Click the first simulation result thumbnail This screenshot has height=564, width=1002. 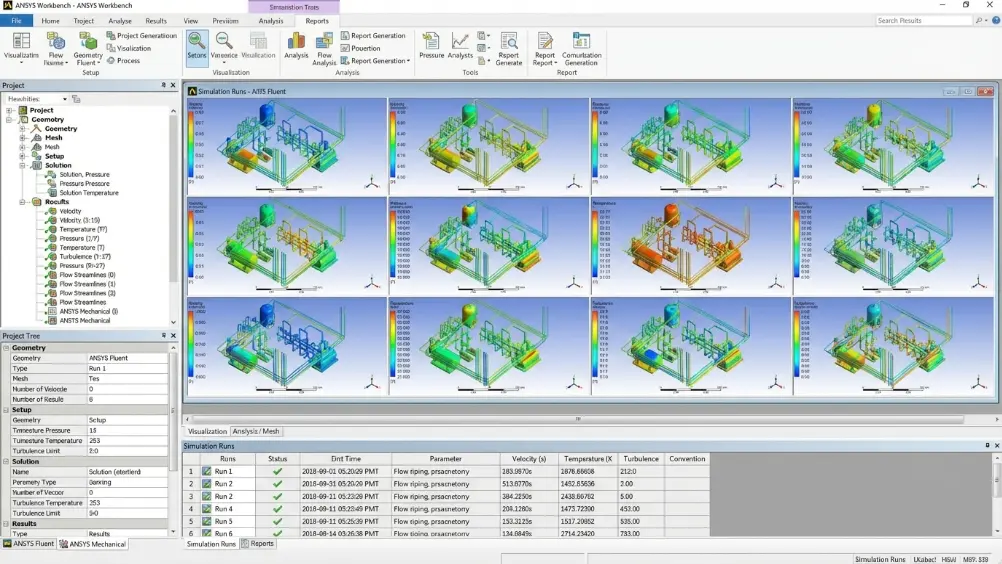coord(287,146)
